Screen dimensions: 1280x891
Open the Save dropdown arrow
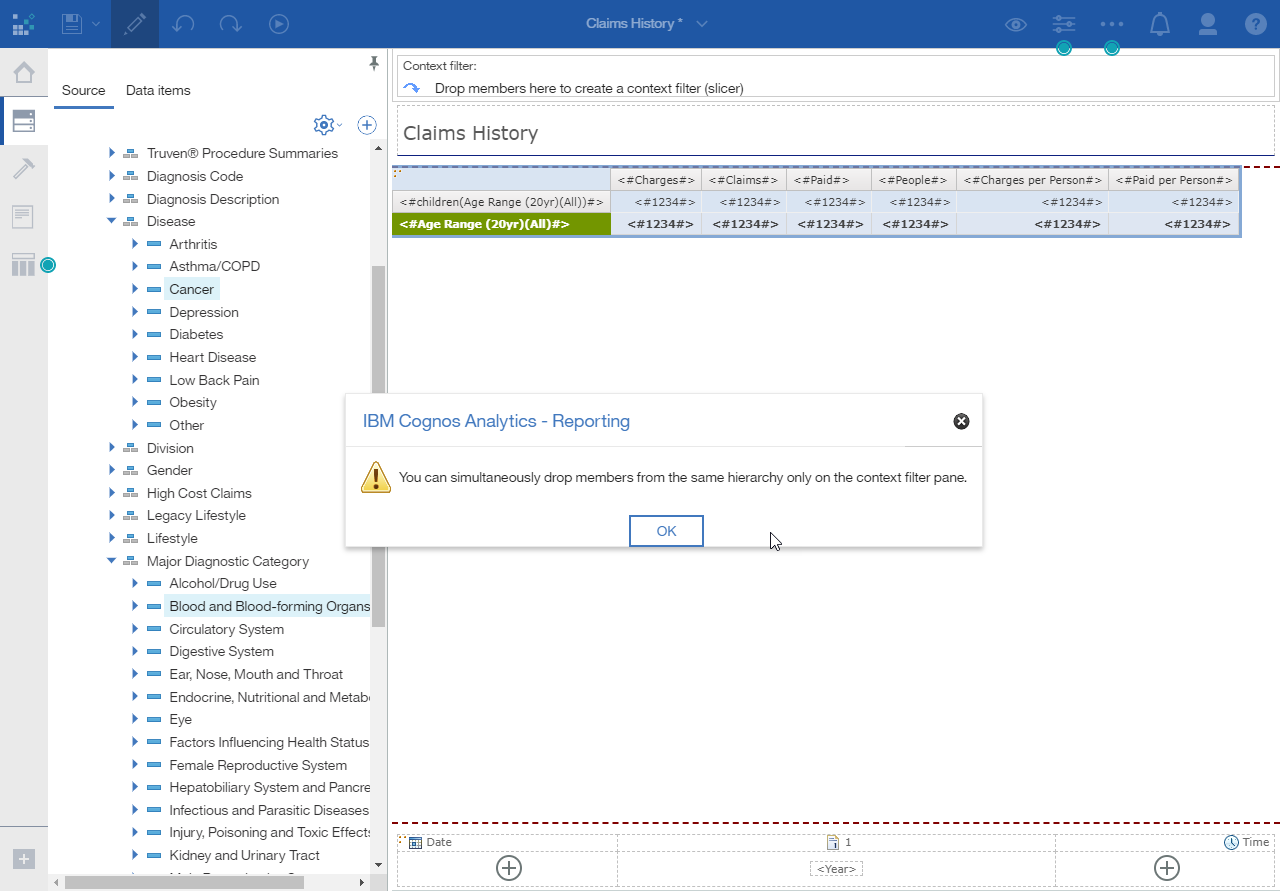[95, 24]
